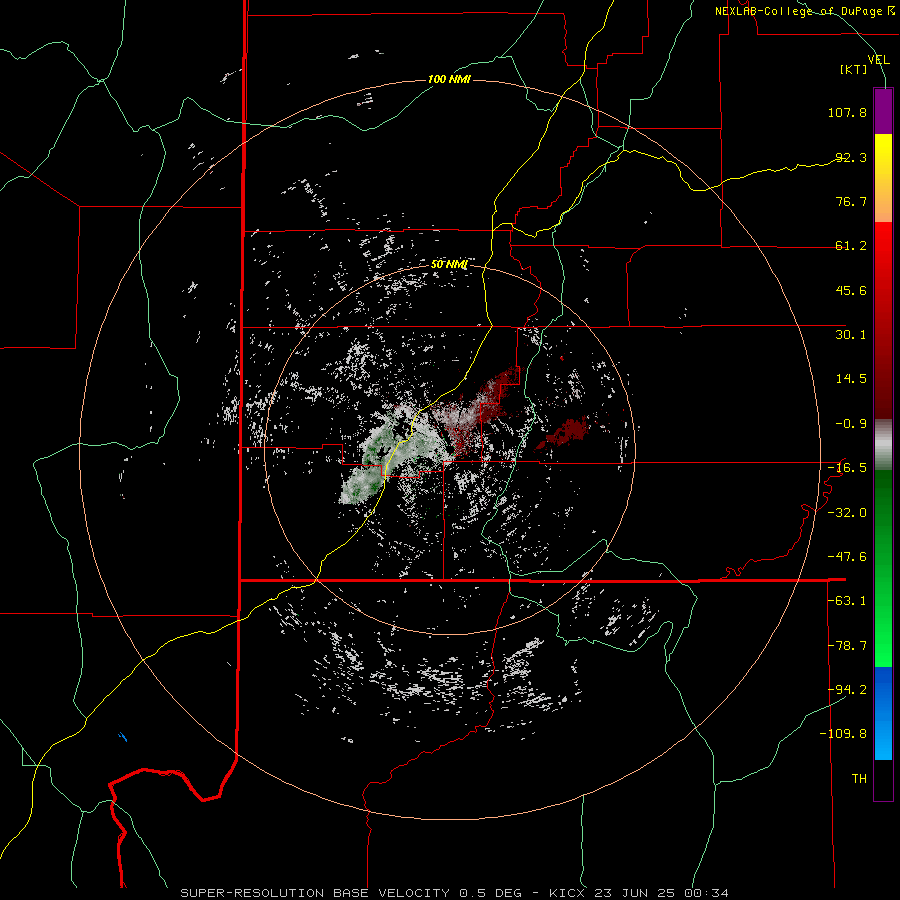Click the [KT] units label
The height and width of the screenshot is (900, 900).
[x=854, y=69]
